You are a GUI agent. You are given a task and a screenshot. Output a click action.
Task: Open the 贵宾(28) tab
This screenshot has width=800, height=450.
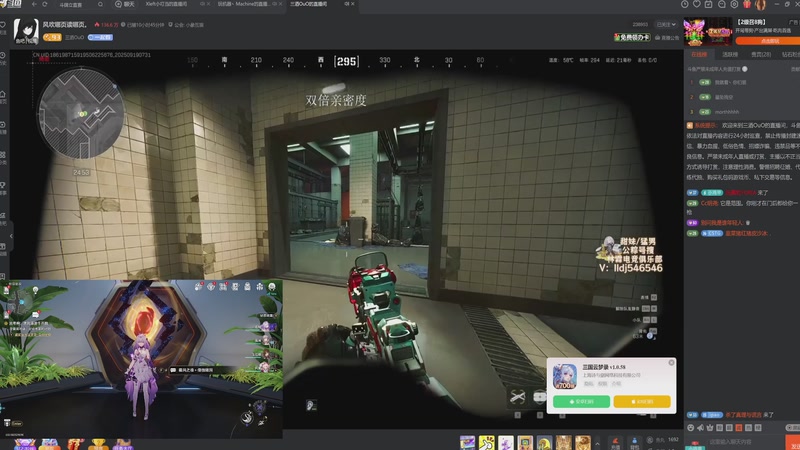coord(761,55)
